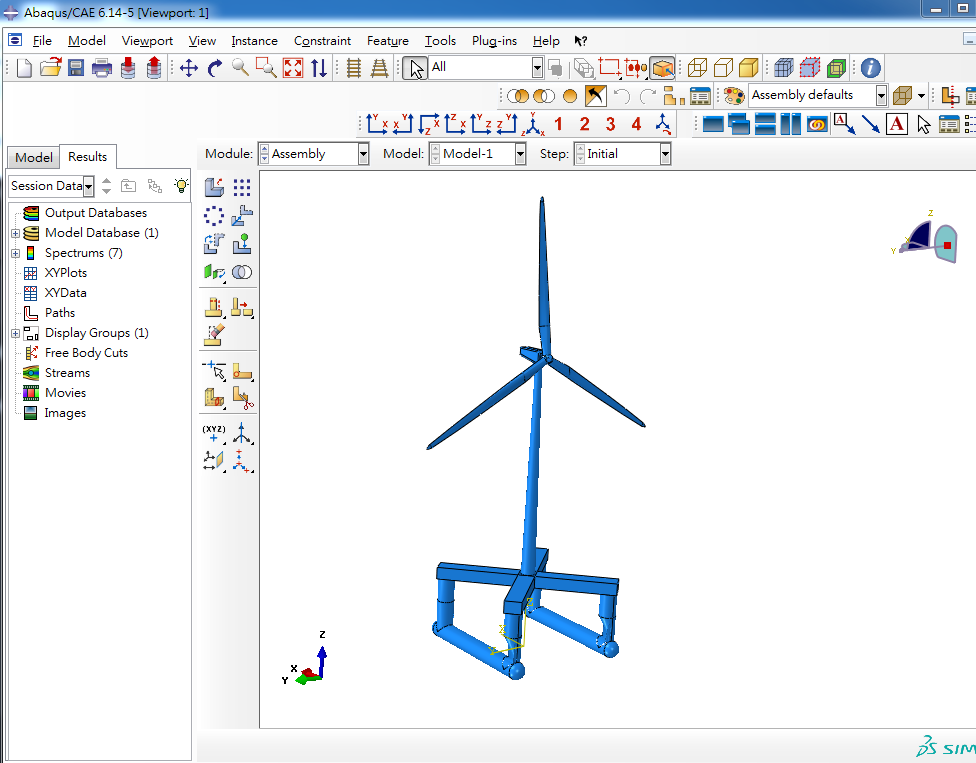Open the Model-1 dropdown
This screenshot has width=976, height=763.
tap(520, 154)
